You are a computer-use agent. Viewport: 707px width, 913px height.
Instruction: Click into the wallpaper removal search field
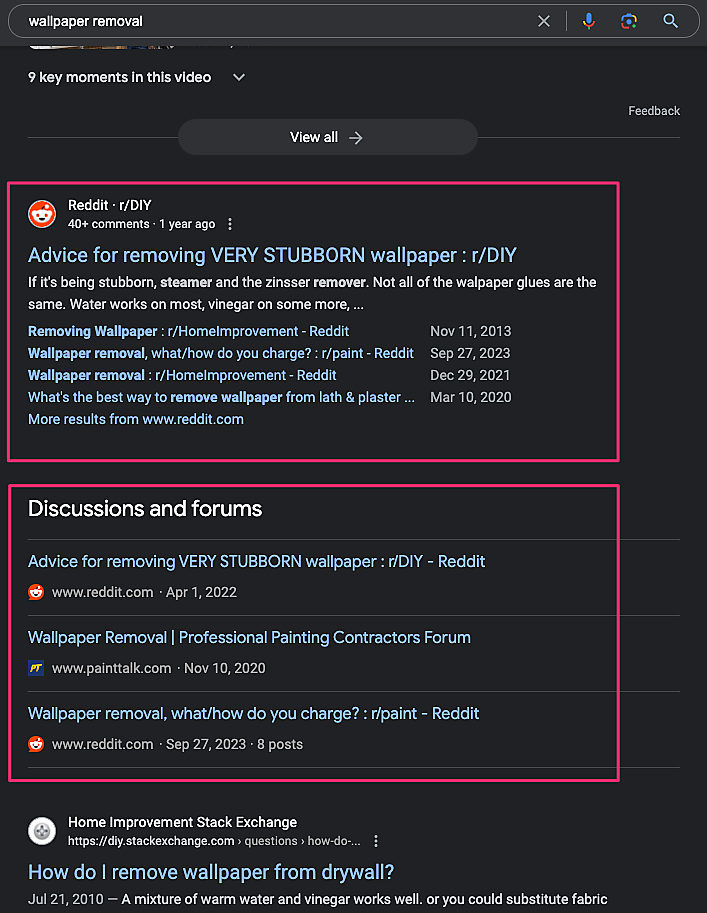point(270,21)
